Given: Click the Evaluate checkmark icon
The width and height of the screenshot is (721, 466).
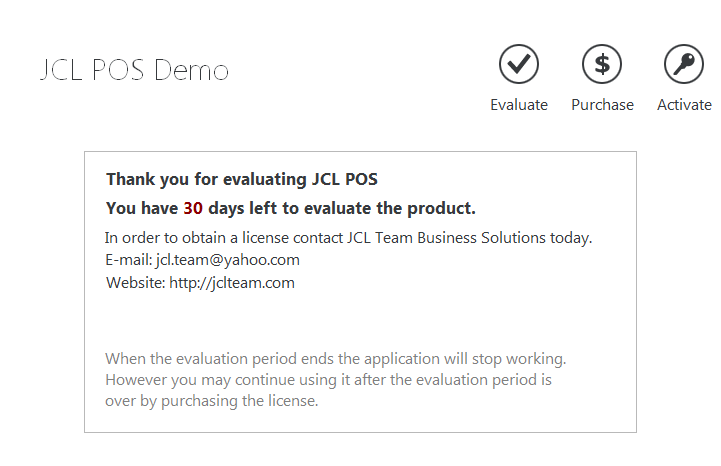Looking at the screenshot, I should tap(519, 65).
